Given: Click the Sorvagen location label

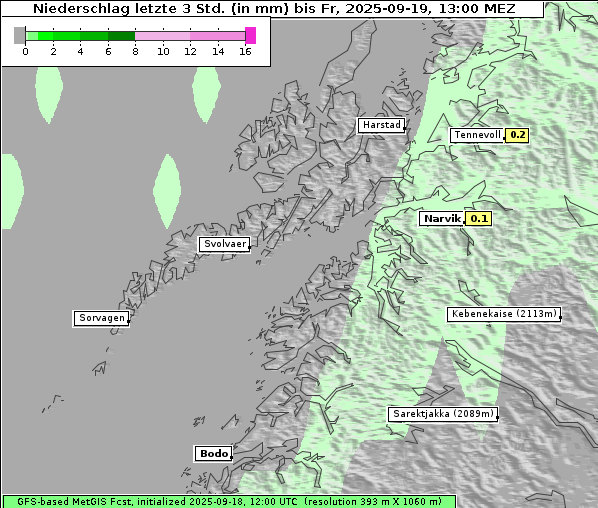Looking at the screenshot, I should click(x=101, y=318).
